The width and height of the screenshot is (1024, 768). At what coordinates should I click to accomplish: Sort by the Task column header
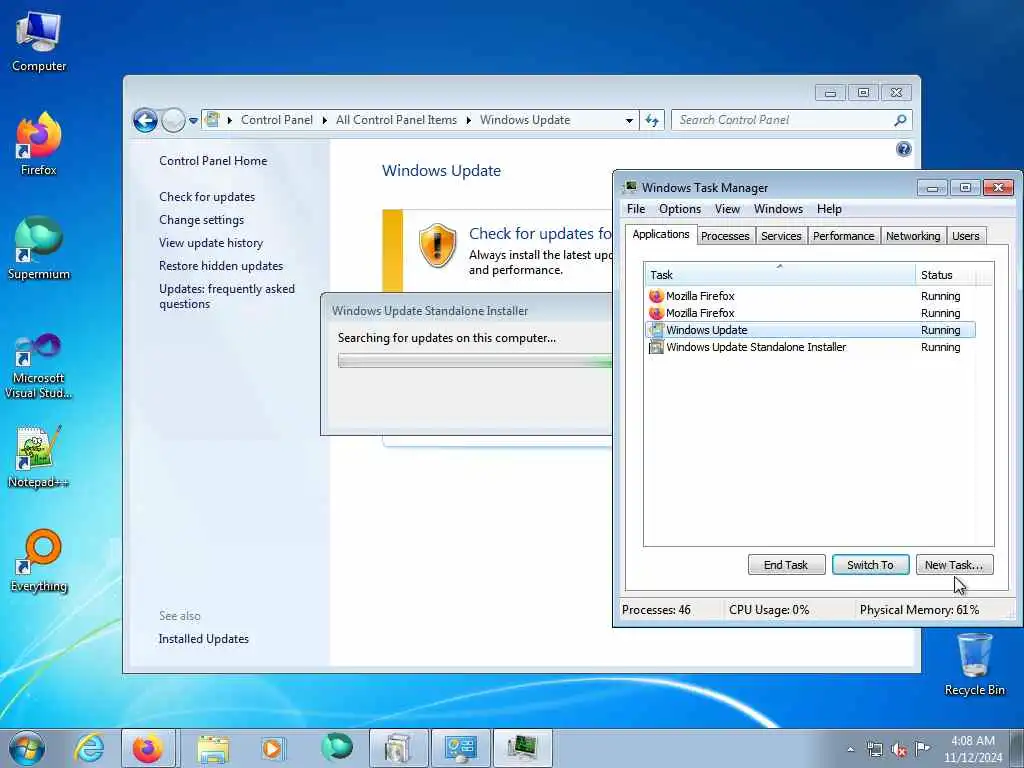point(780,275)
